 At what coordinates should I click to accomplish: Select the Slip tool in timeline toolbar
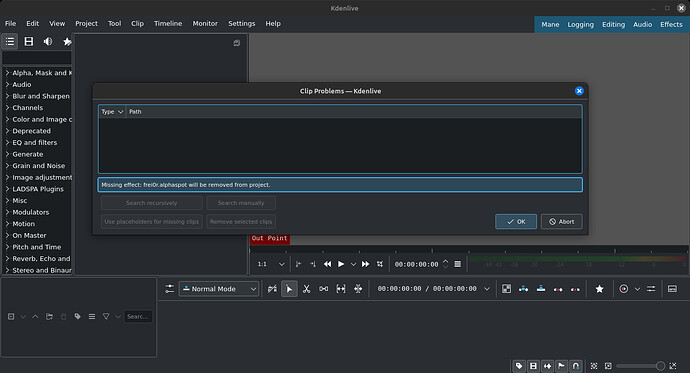click(x=341, y=289)
